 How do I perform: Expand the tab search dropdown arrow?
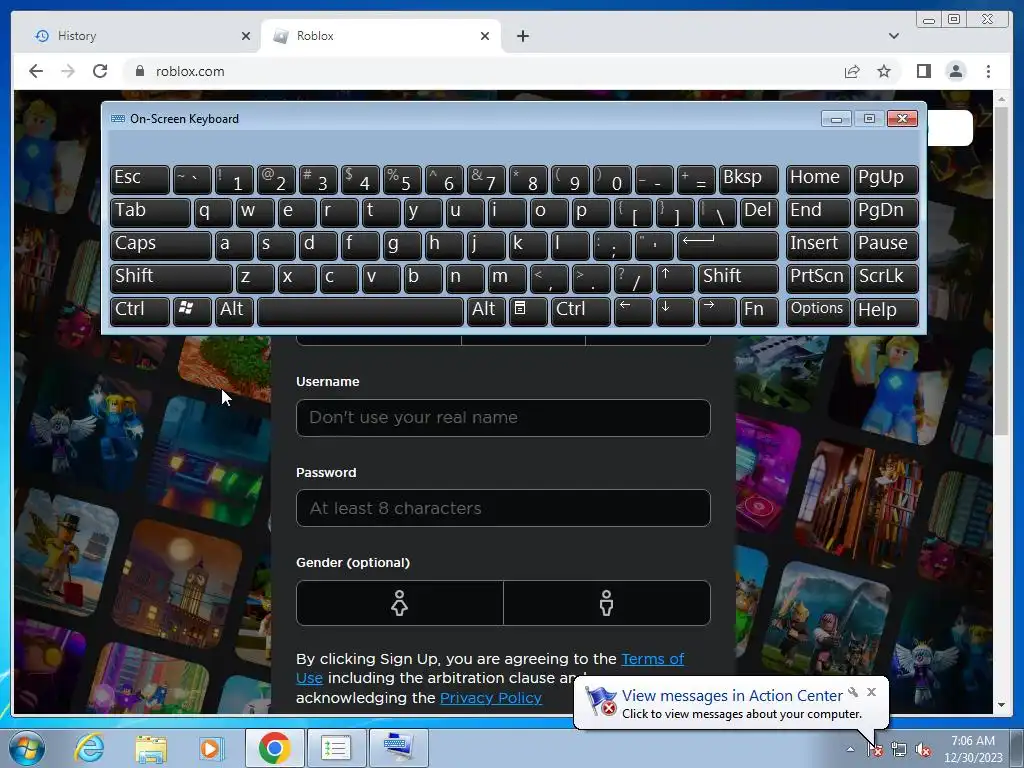(893, 36)
